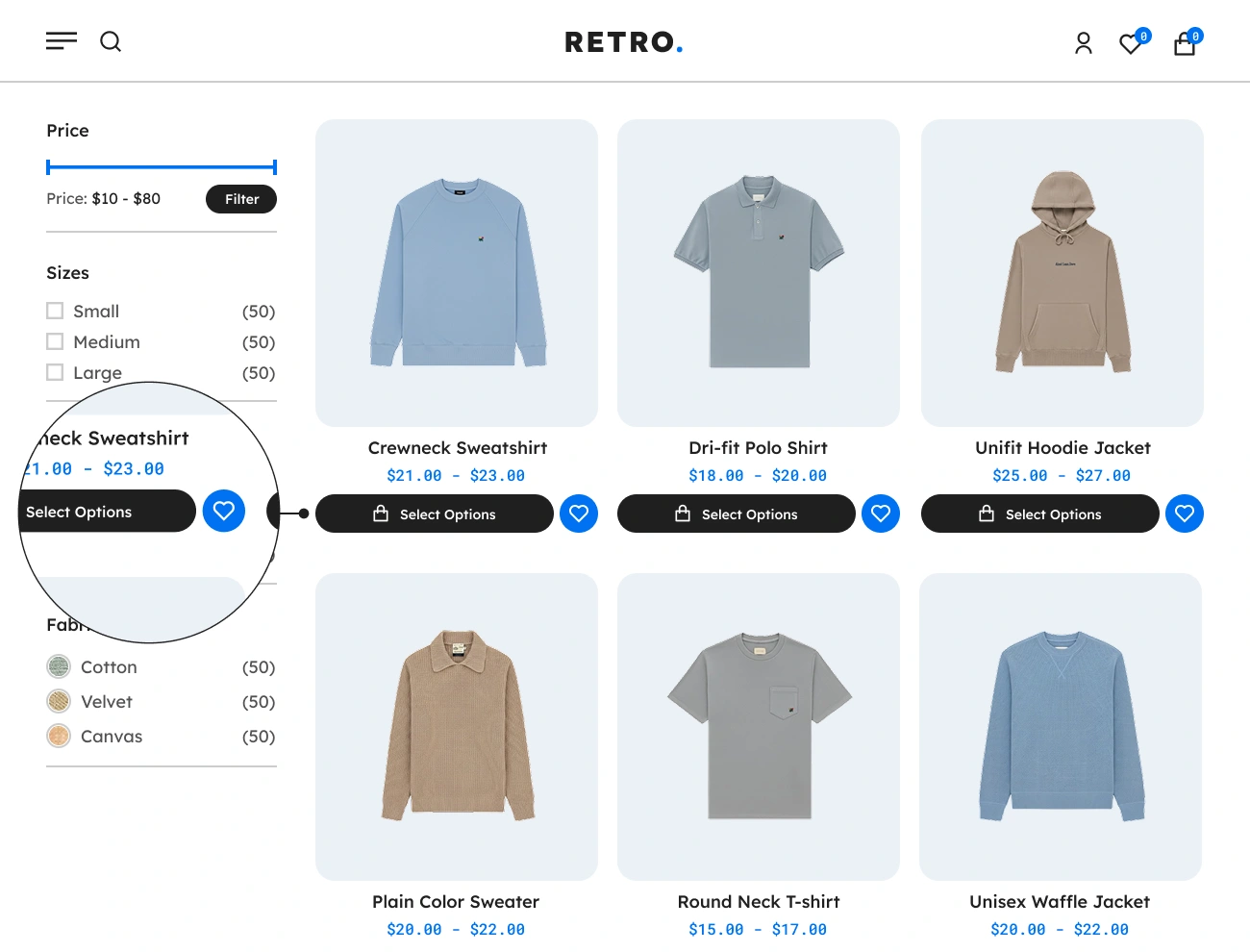Select Options for Crewneck Sweatshirt

pos(435,514)
